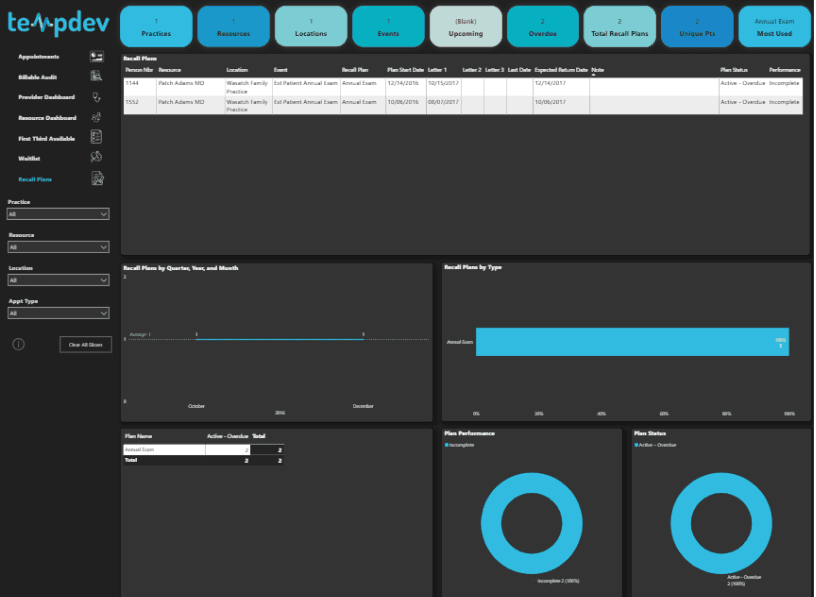816x597 pixels.
Task: Click the Annual Exam bar in chart
Action: click(x=632, y=341)
